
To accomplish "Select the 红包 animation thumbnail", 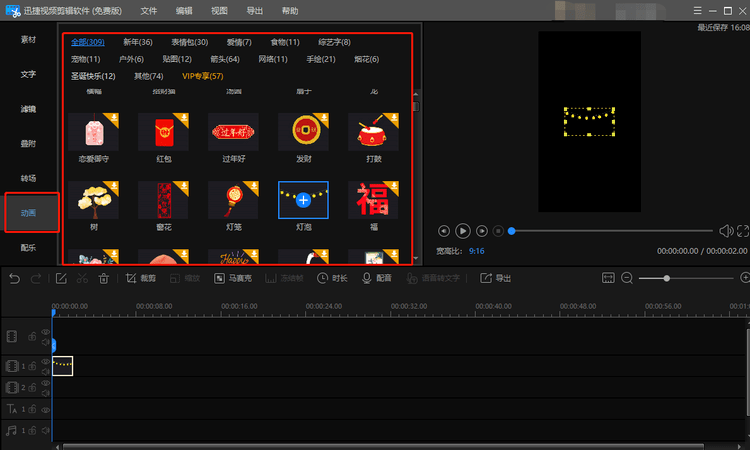I will point(164,132).
